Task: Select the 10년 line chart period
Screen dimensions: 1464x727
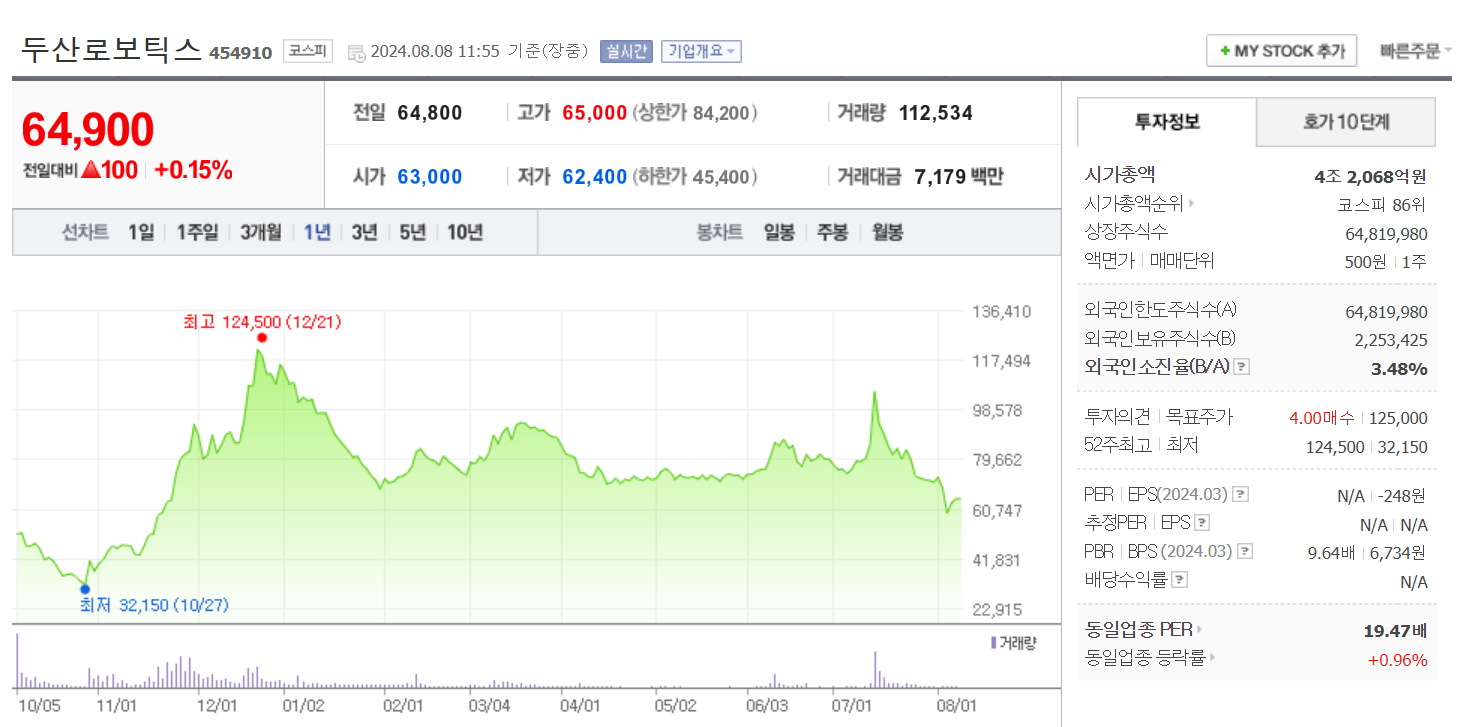Action: tap(465, 232)
